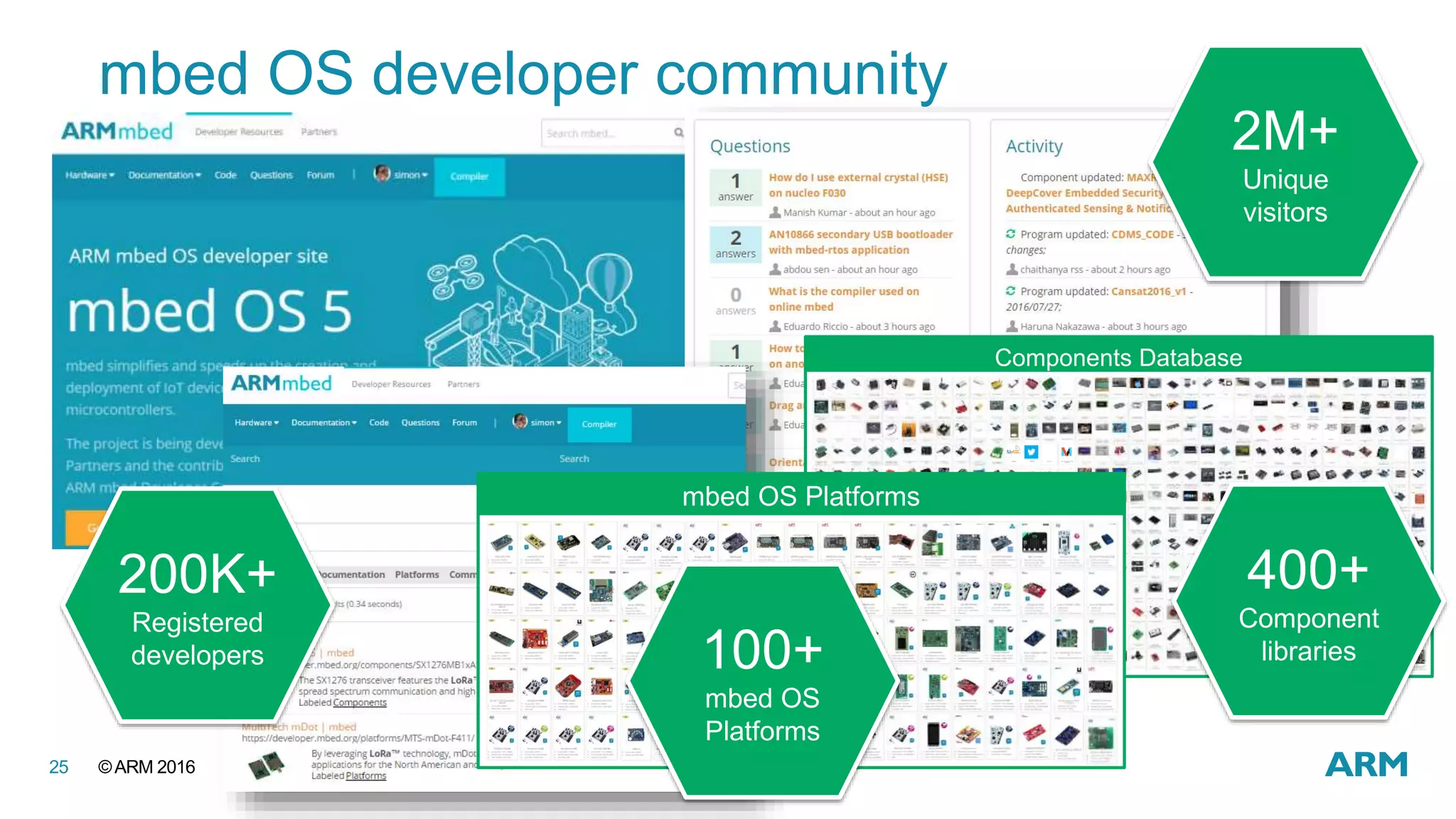Open the Hardware dropdown in front window navbar
This screenshot has height=819, width=1456.
(257, 422)
